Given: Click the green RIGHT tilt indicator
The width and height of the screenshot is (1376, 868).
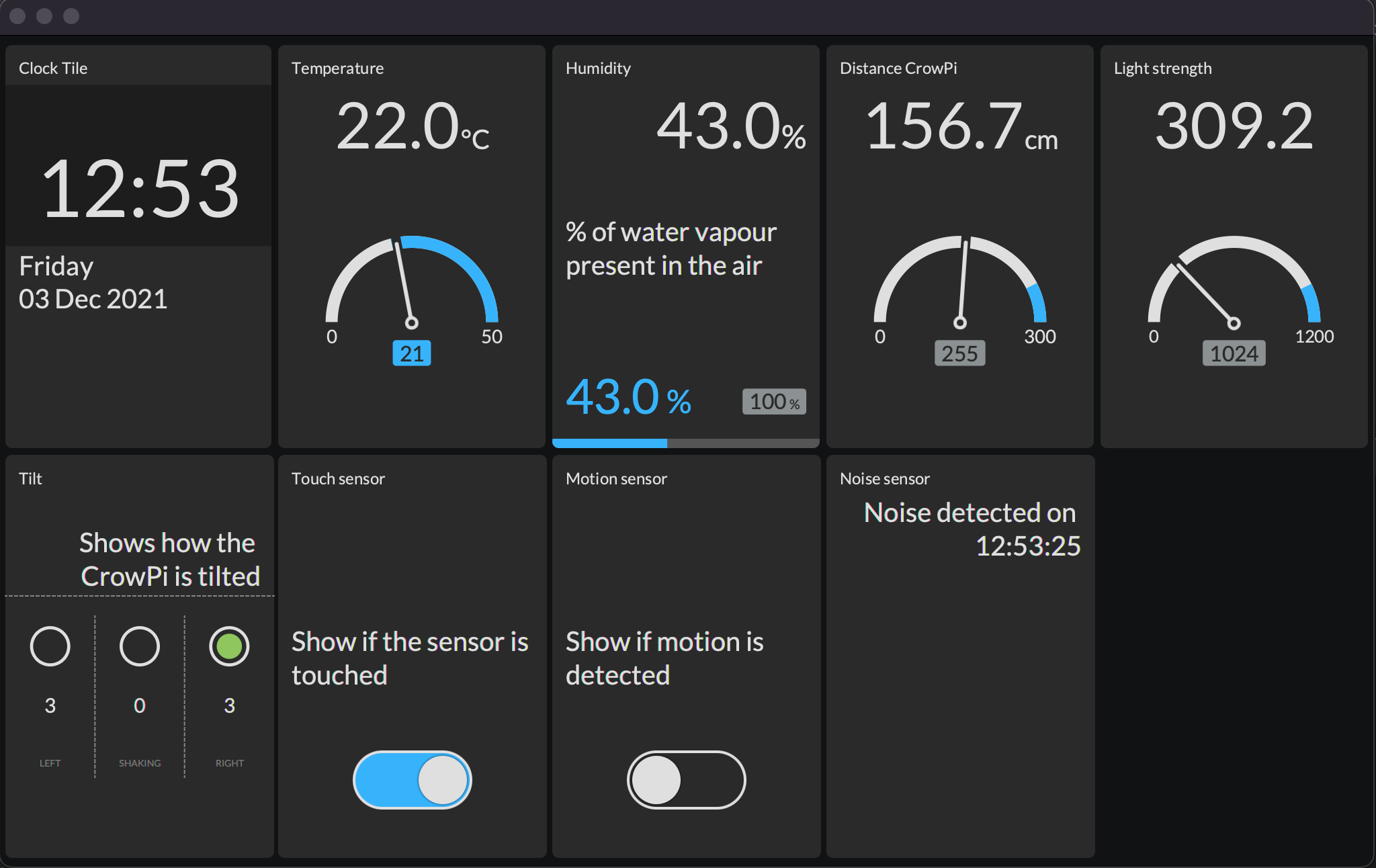Looking at the screenshot, I should [x=229, y=646].
